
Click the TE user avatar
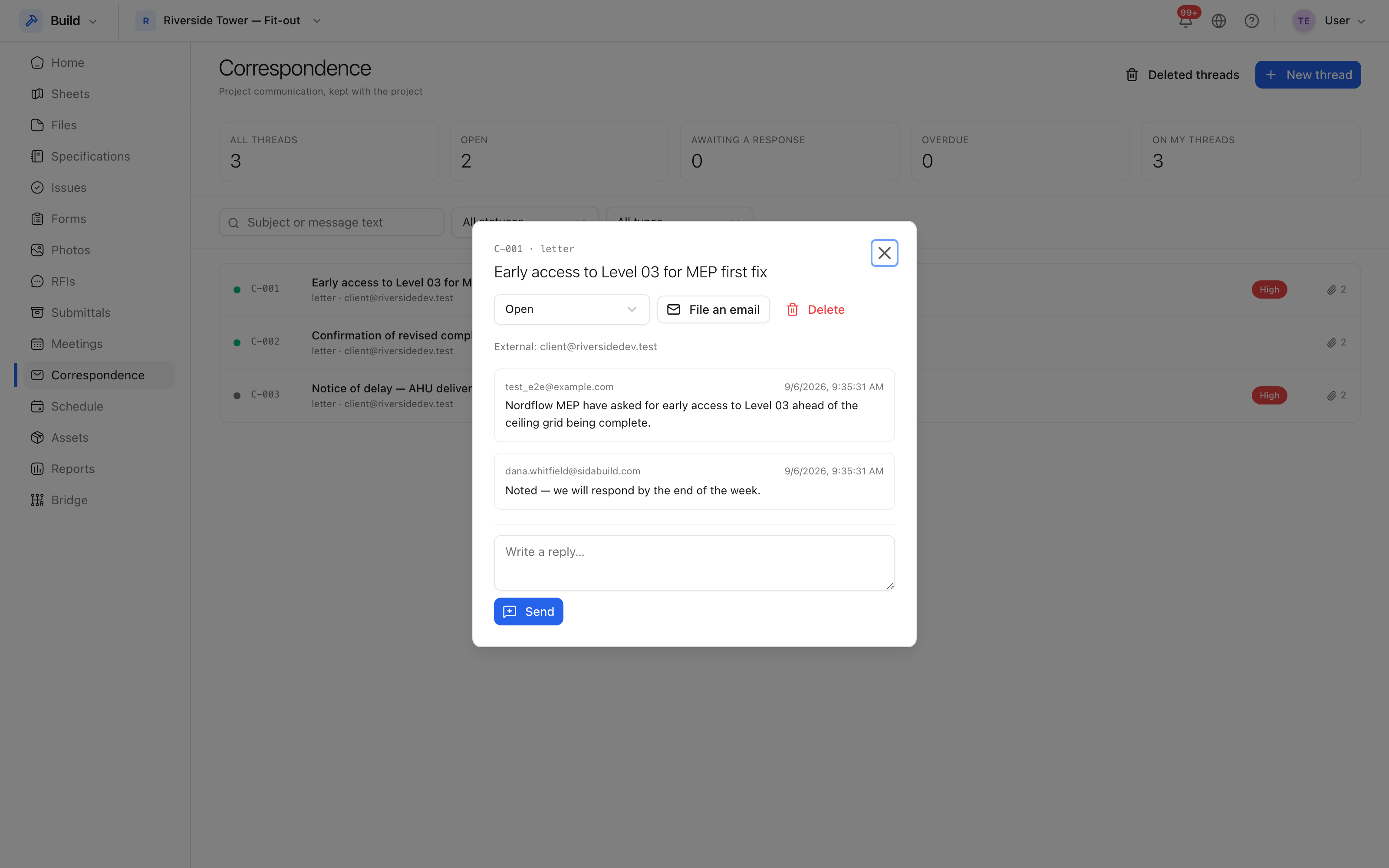(x=1303, y=21)
